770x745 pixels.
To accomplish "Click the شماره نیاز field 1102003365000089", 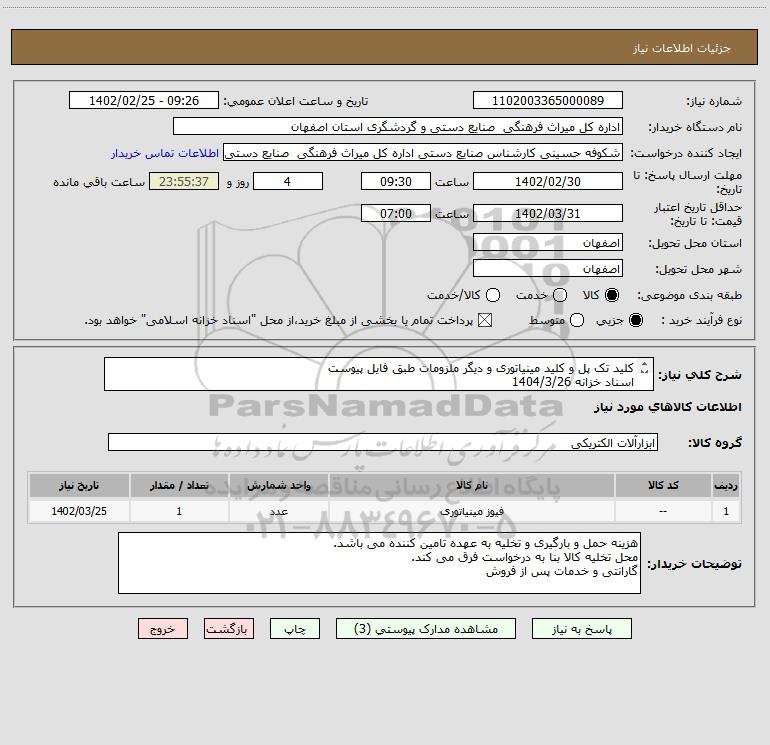I will tap(548, 100).
